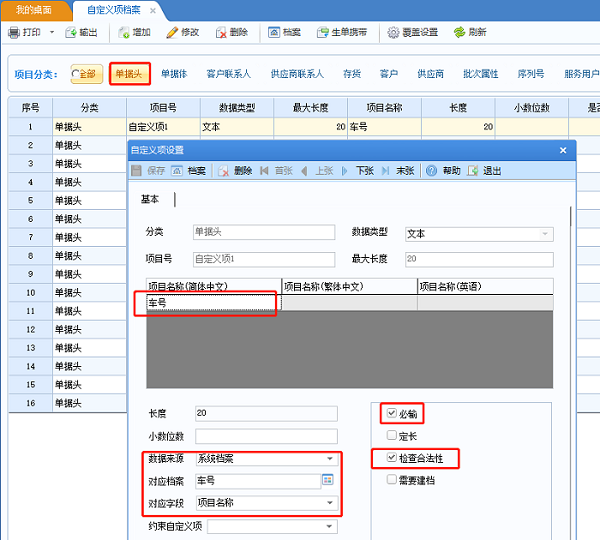
Task: Click the 刷新 refresh icon
Action: click(x=460, y=33)
